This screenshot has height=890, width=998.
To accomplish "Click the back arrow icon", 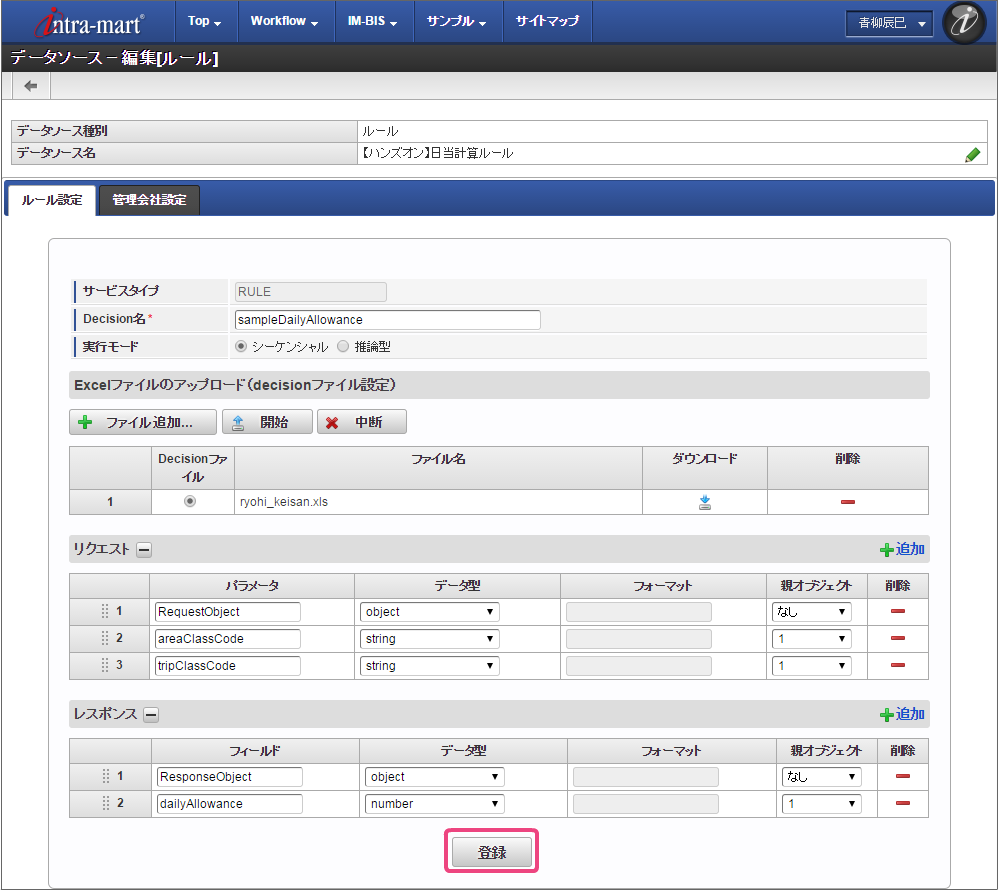I will point(31,86).
